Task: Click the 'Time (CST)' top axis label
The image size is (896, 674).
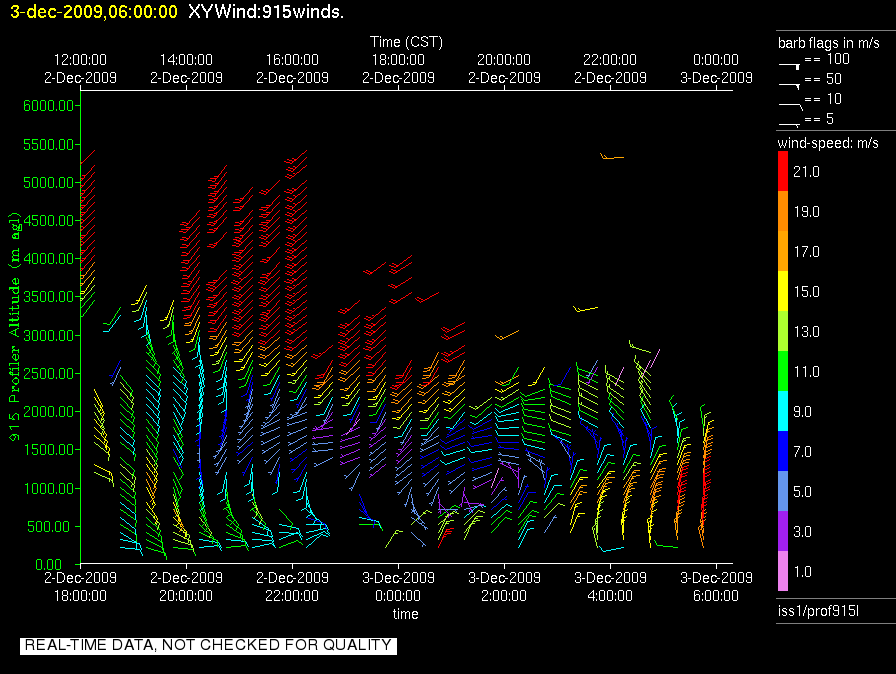Action: [x=406, y=42]
